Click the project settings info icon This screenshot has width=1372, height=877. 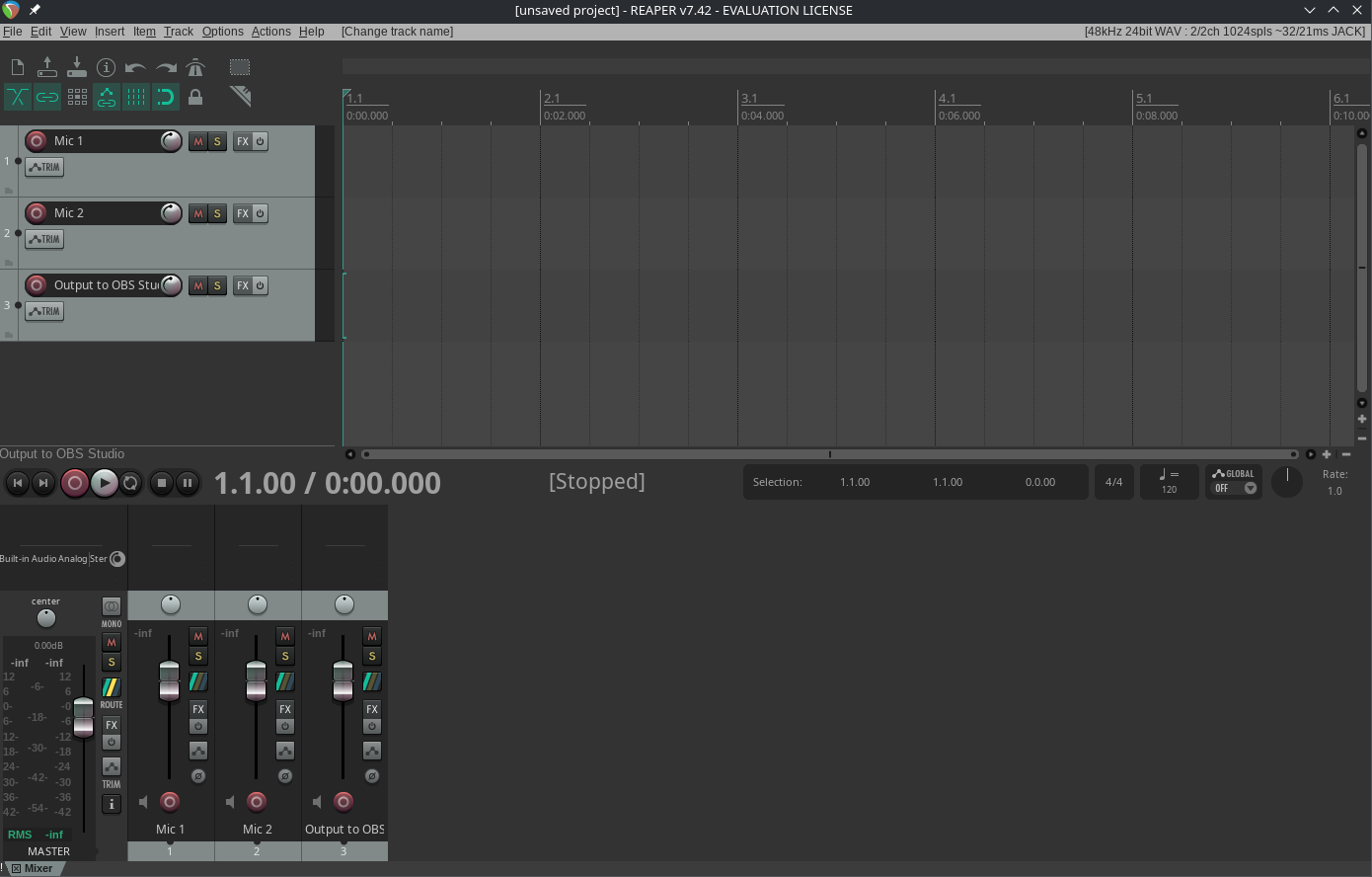click(106, 67)
